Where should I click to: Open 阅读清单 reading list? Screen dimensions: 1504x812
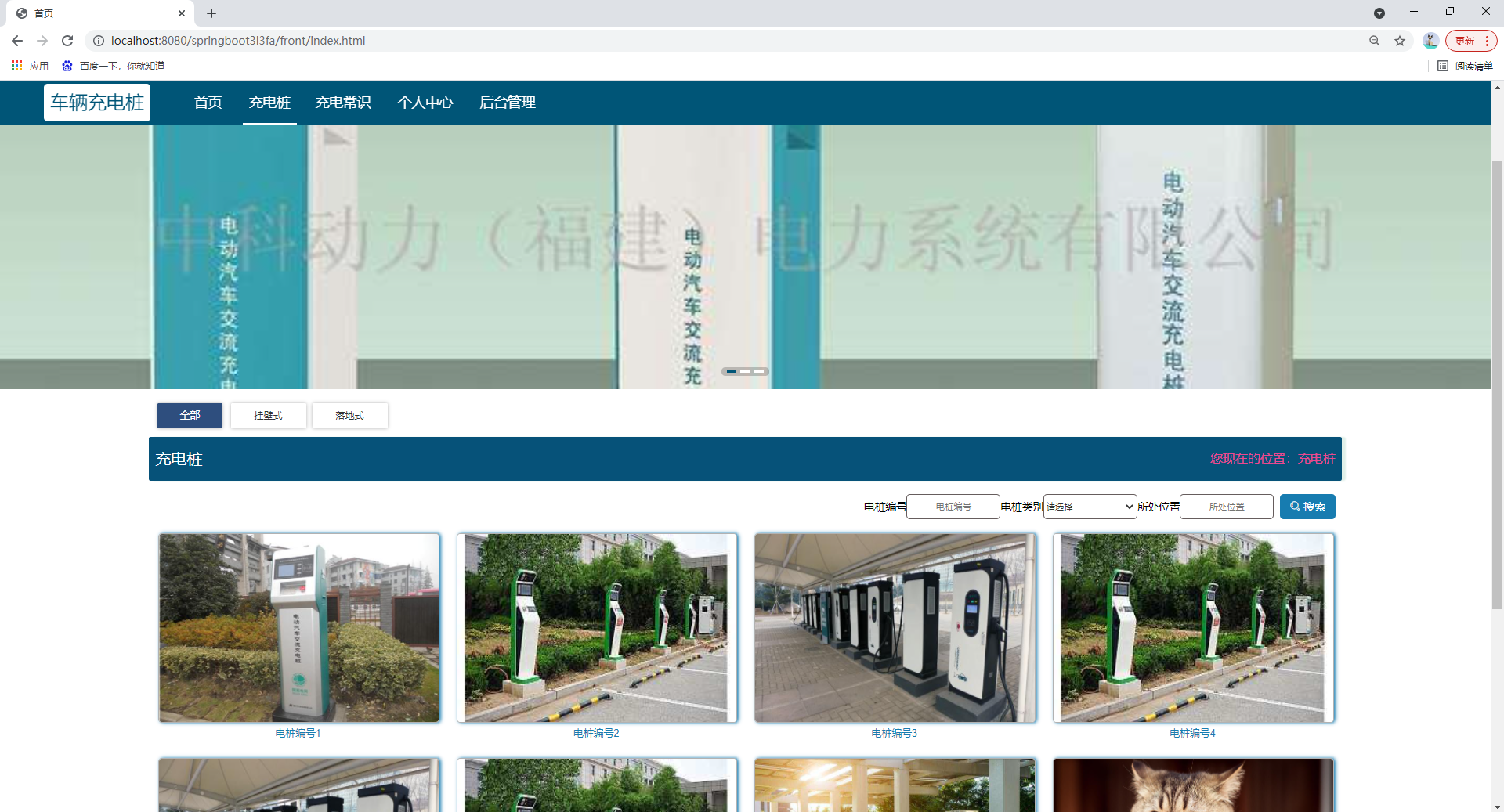point(1465,66)
